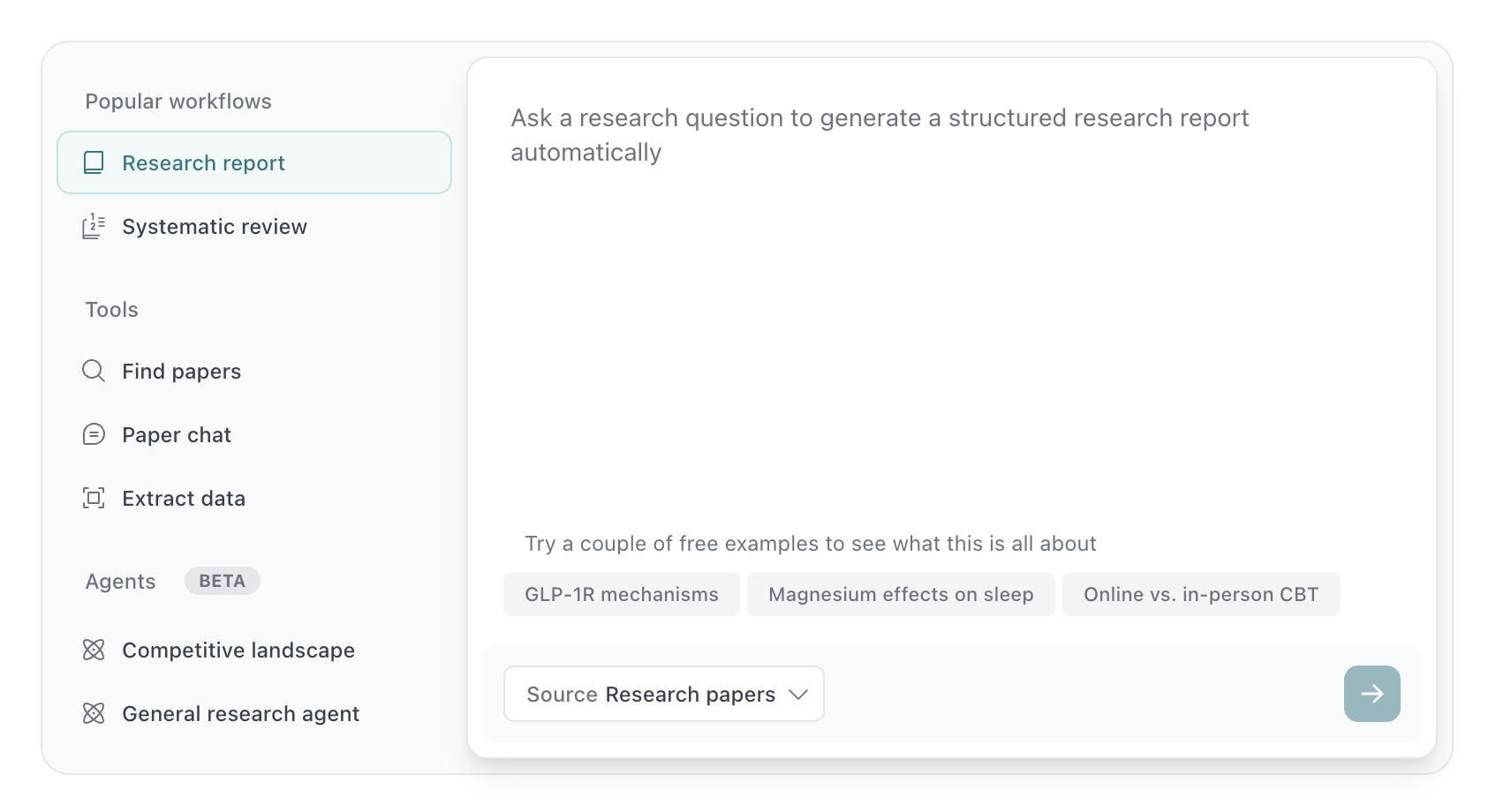Select Extract data in the Tools list
The width and height of the screenshot is (1496, 812).
(184, 499)
